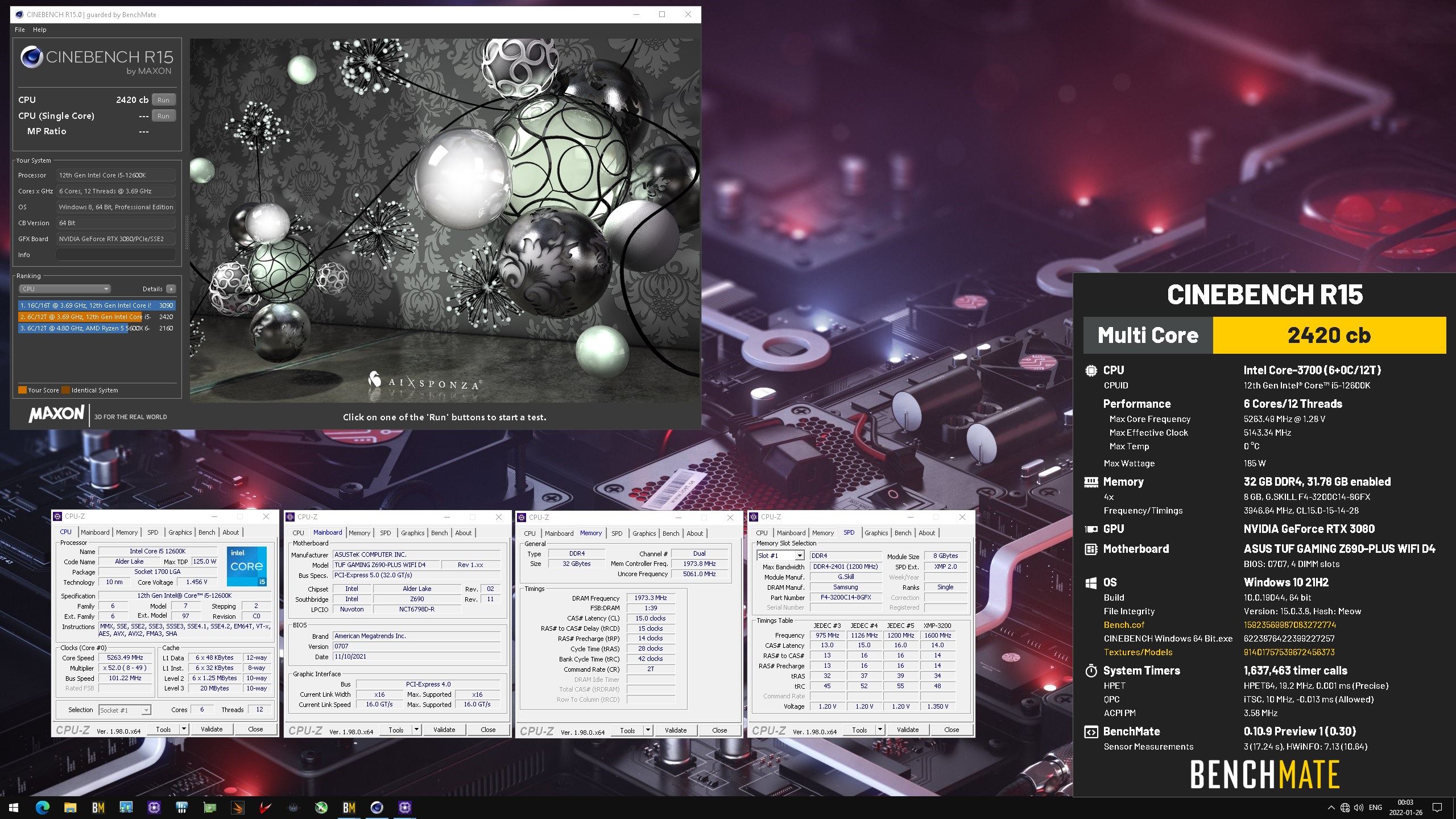Expand the ranking Details arrow

pos(171,289)
